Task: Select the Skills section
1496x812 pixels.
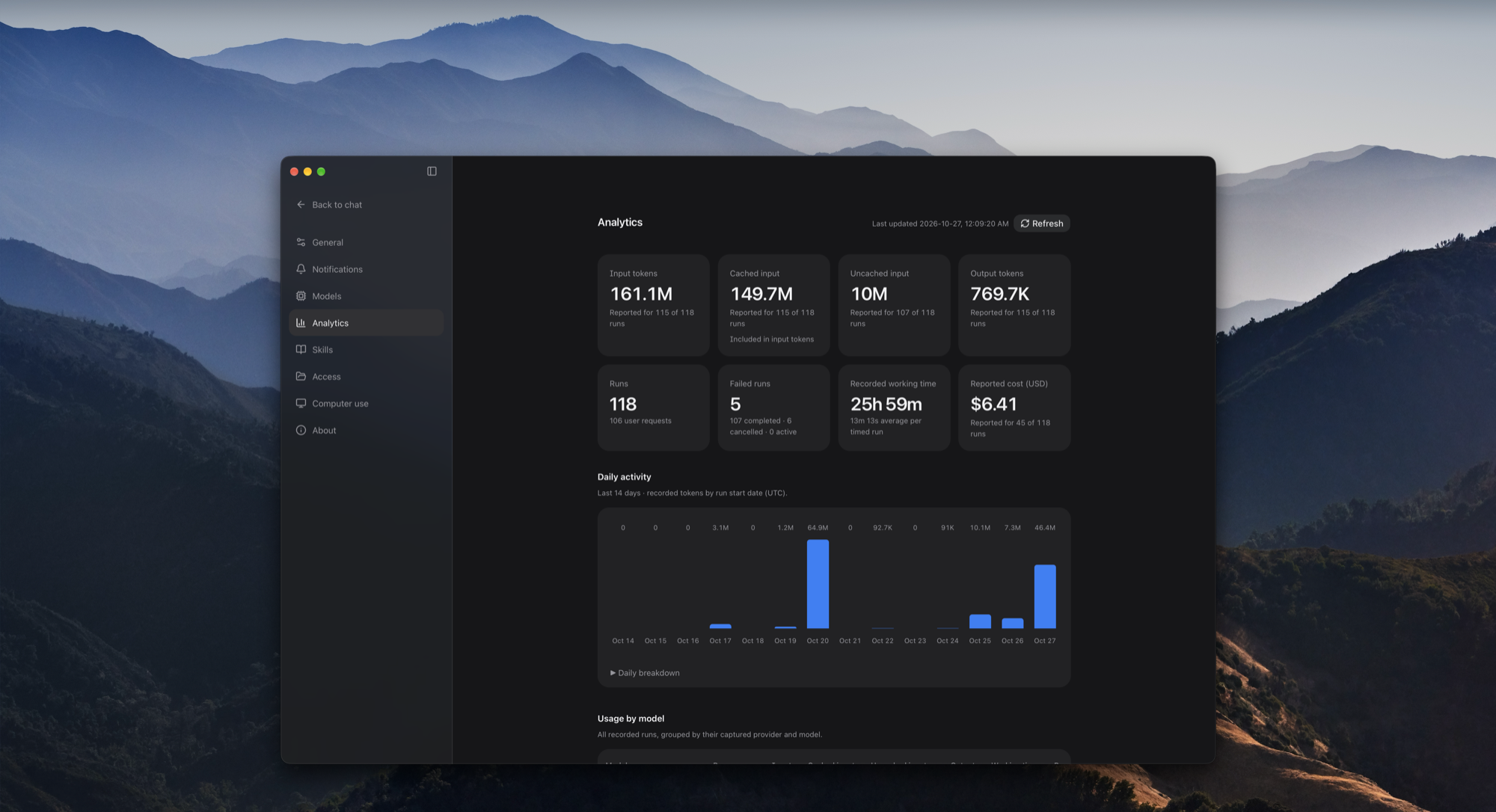Action: (366, 349)
